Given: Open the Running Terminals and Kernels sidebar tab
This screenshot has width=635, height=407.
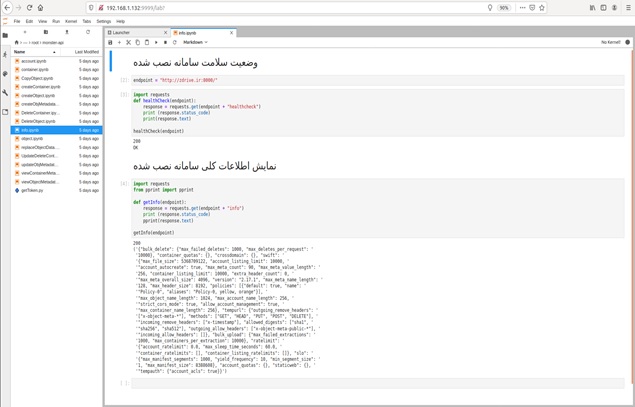Looking at the screenshot, I should [5, 54].
